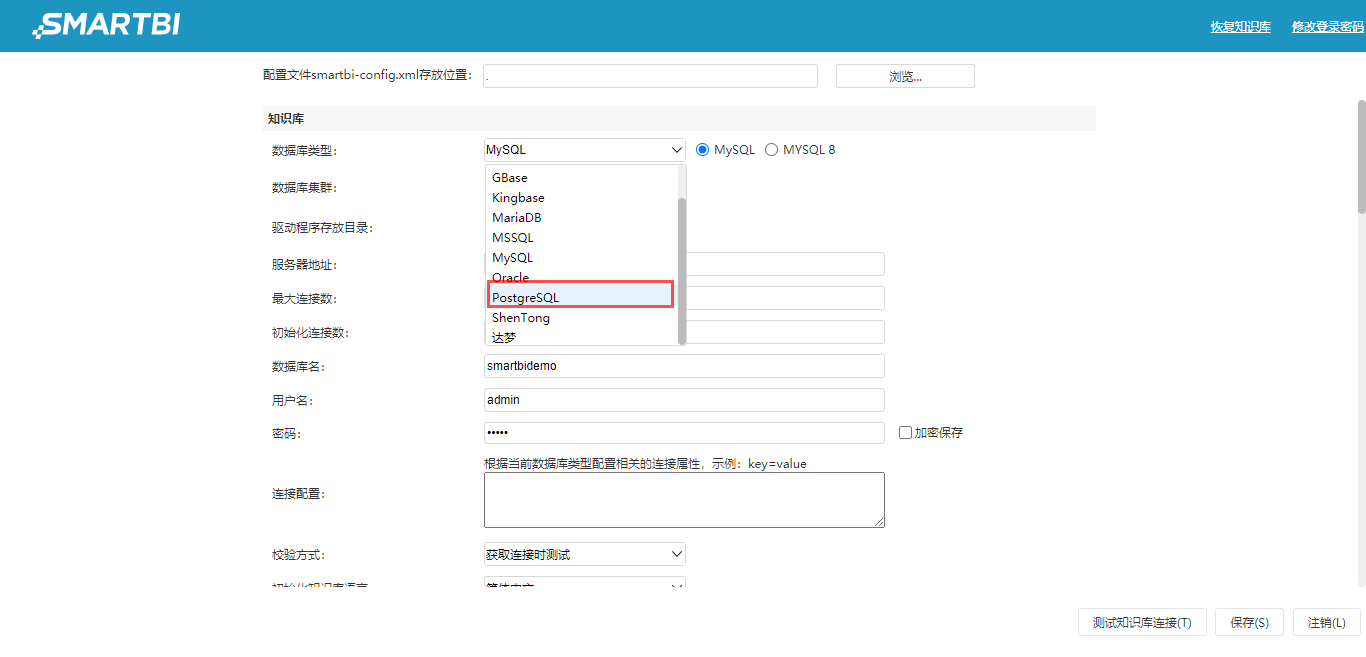Image resolution: width=1366 pixels, height=657 pixels.
Task: Focus the 连接配置 text area
Action: point(684,500)
